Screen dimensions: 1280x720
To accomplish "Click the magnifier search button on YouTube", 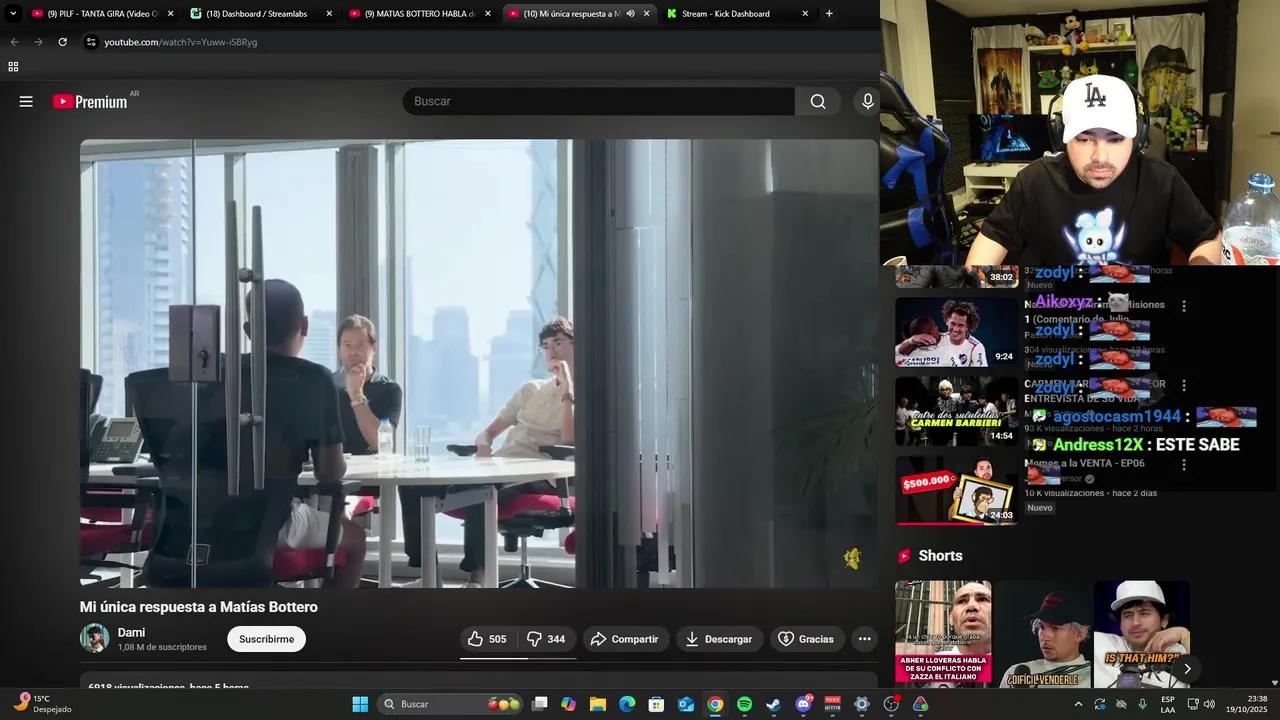I will click(818, 101).
